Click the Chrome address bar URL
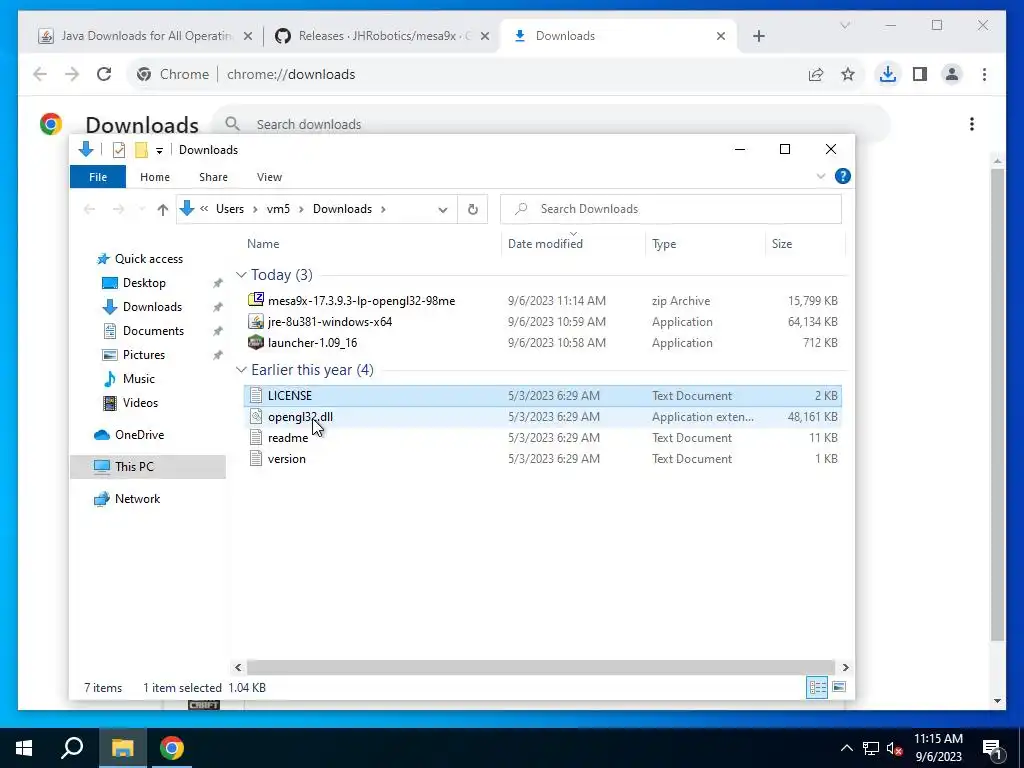Viewport: 1024px width, 768px height. [x=291, y=74]
